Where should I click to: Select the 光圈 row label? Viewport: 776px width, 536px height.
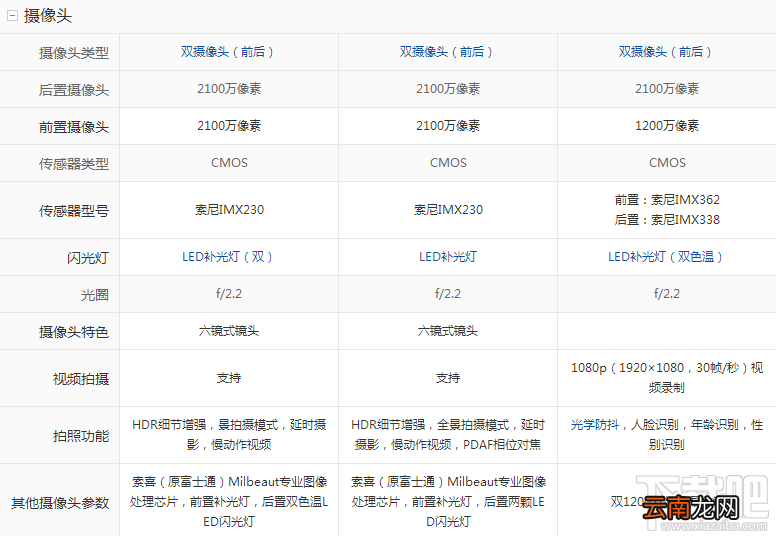pos(95,295)
